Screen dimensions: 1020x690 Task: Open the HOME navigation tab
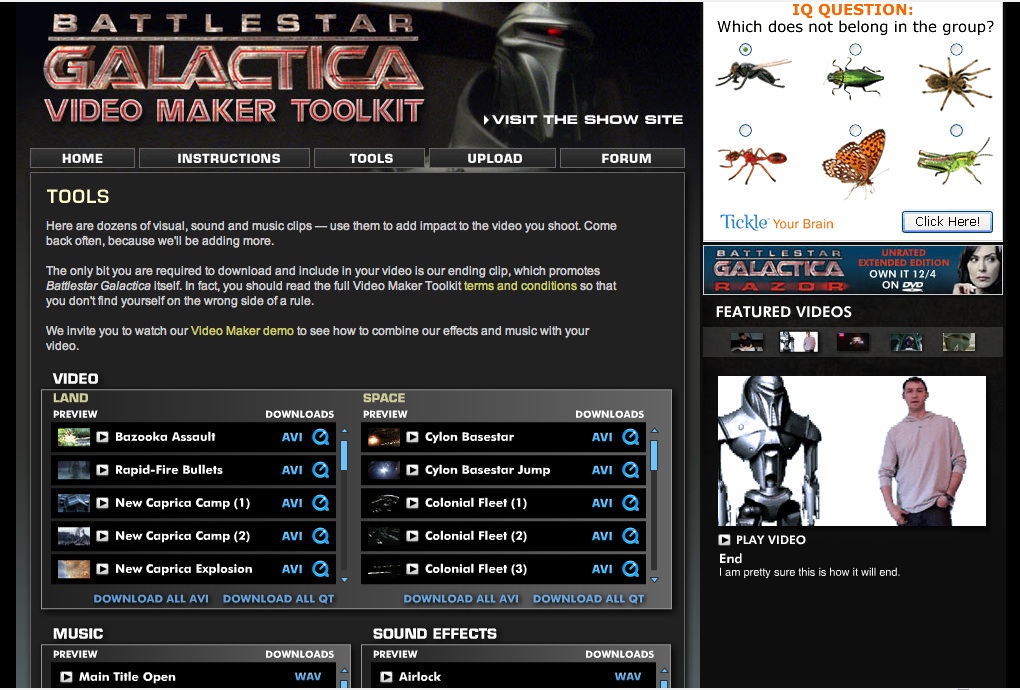pyautogui.click(x=83, y=158)
